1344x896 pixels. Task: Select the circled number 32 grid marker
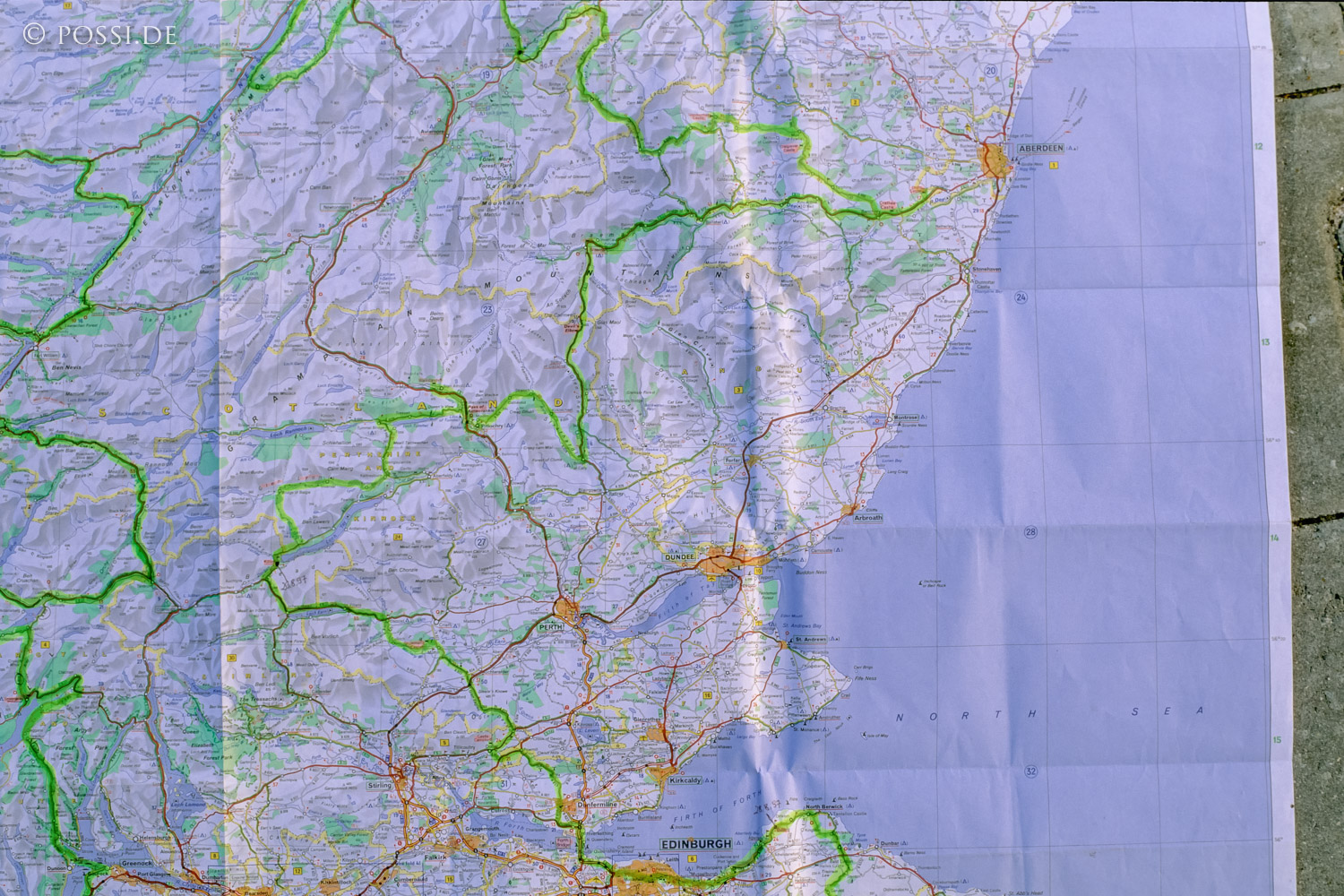[x=1031, y=771]
